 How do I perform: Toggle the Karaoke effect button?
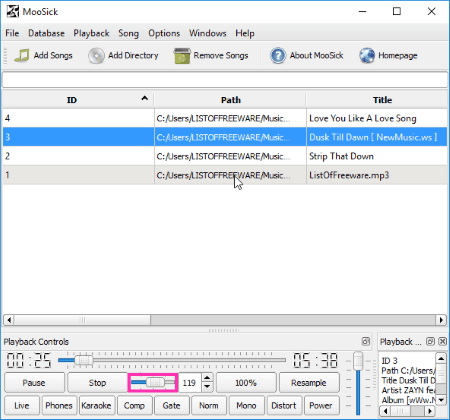(96, 405)
